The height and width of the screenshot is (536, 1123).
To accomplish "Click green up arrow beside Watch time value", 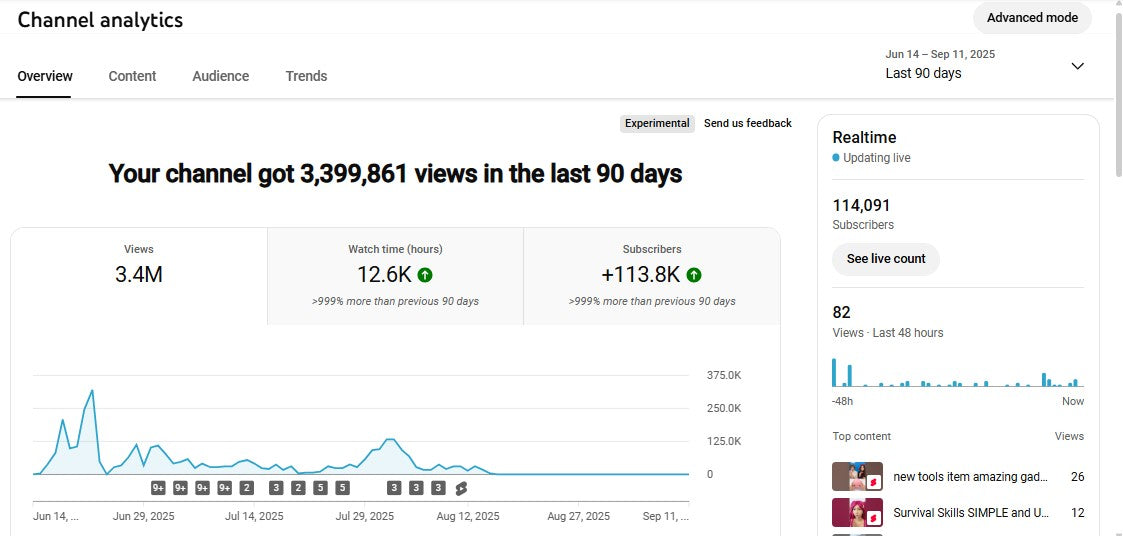I will tap(425, 275).
